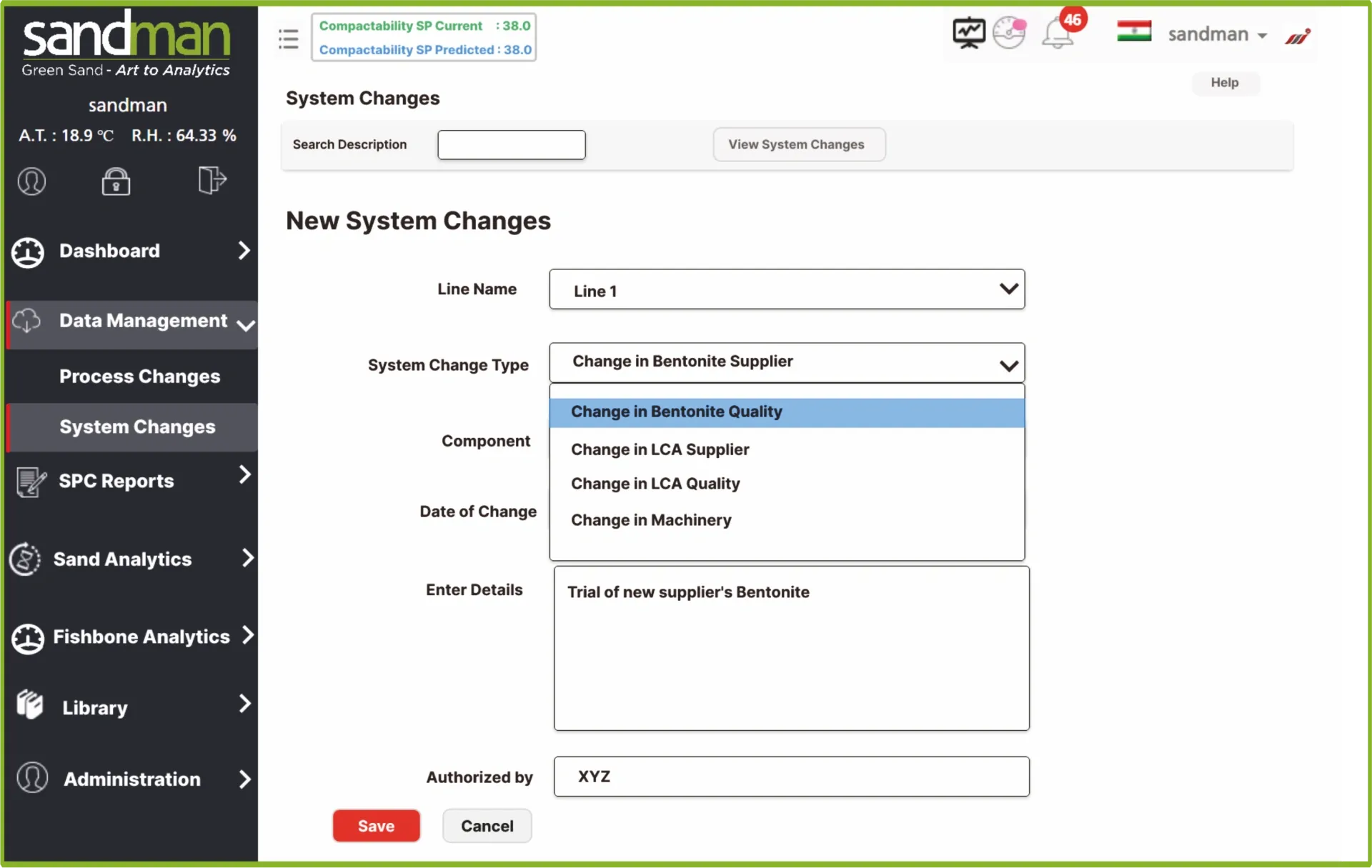Viewport: 1372px width, 868px height.
Task: Click the red logo icon beside username
Action: tap(1297, 36)
